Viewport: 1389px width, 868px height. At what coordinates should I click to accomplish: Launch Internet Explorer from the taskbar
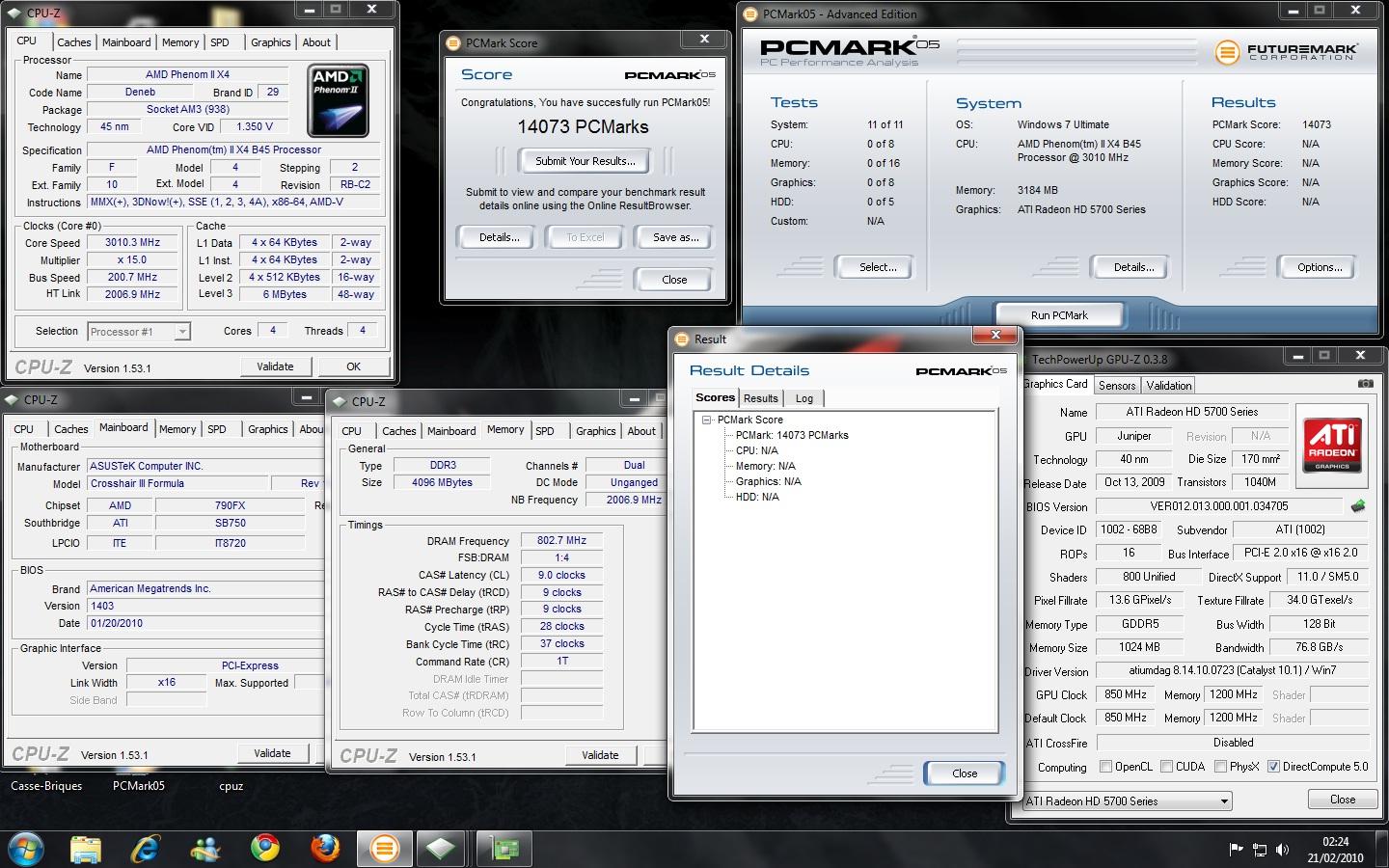tap(146, 849)
